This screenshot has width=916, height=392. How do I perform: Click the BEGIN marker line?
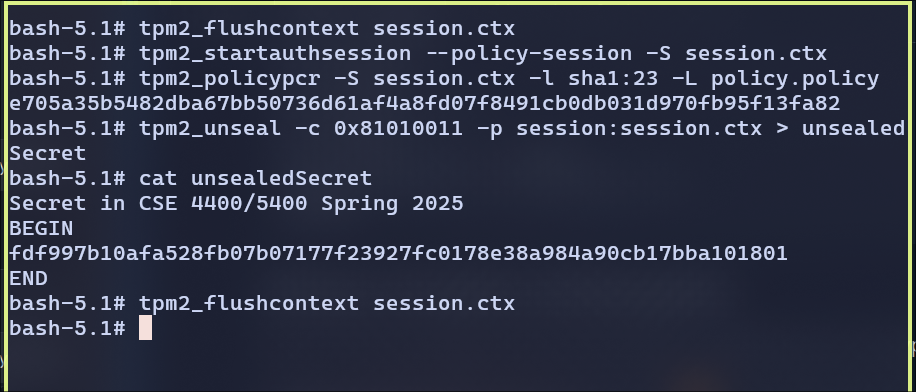(41, 228)
